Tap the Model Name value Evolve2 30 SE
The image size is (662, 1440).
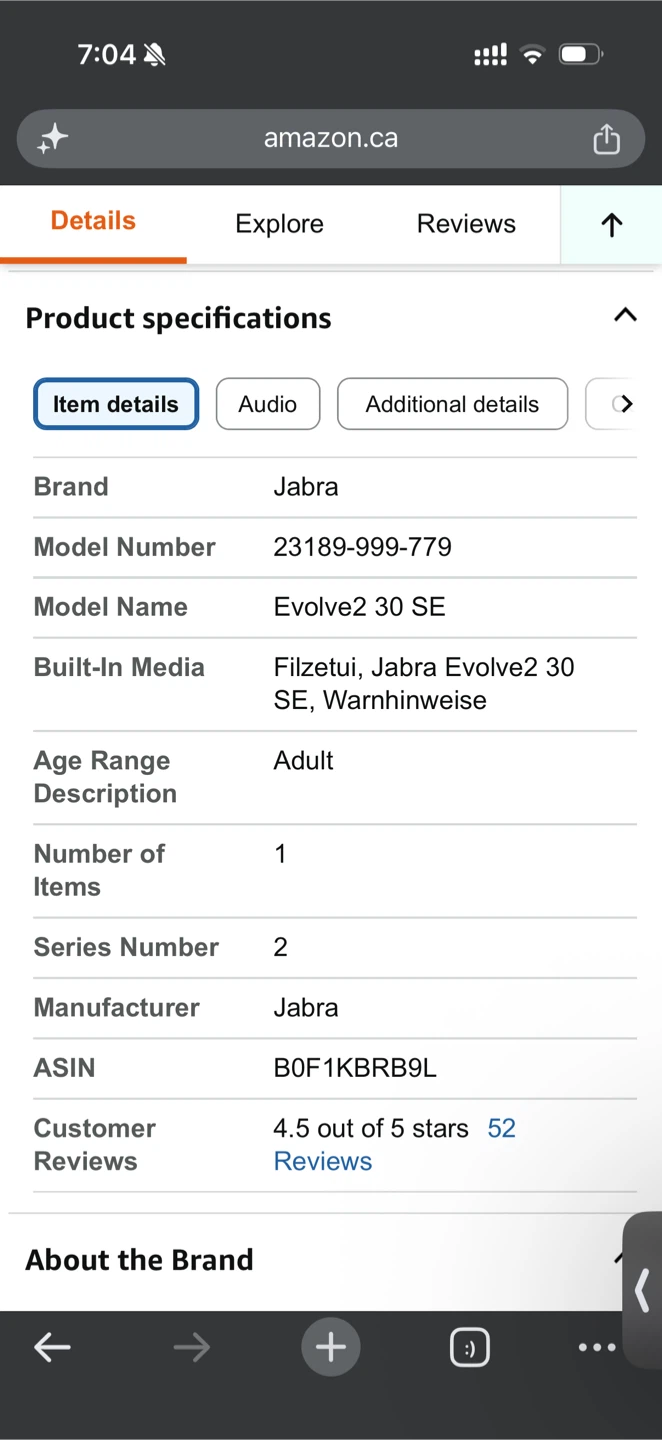click(x=359, y=607)
